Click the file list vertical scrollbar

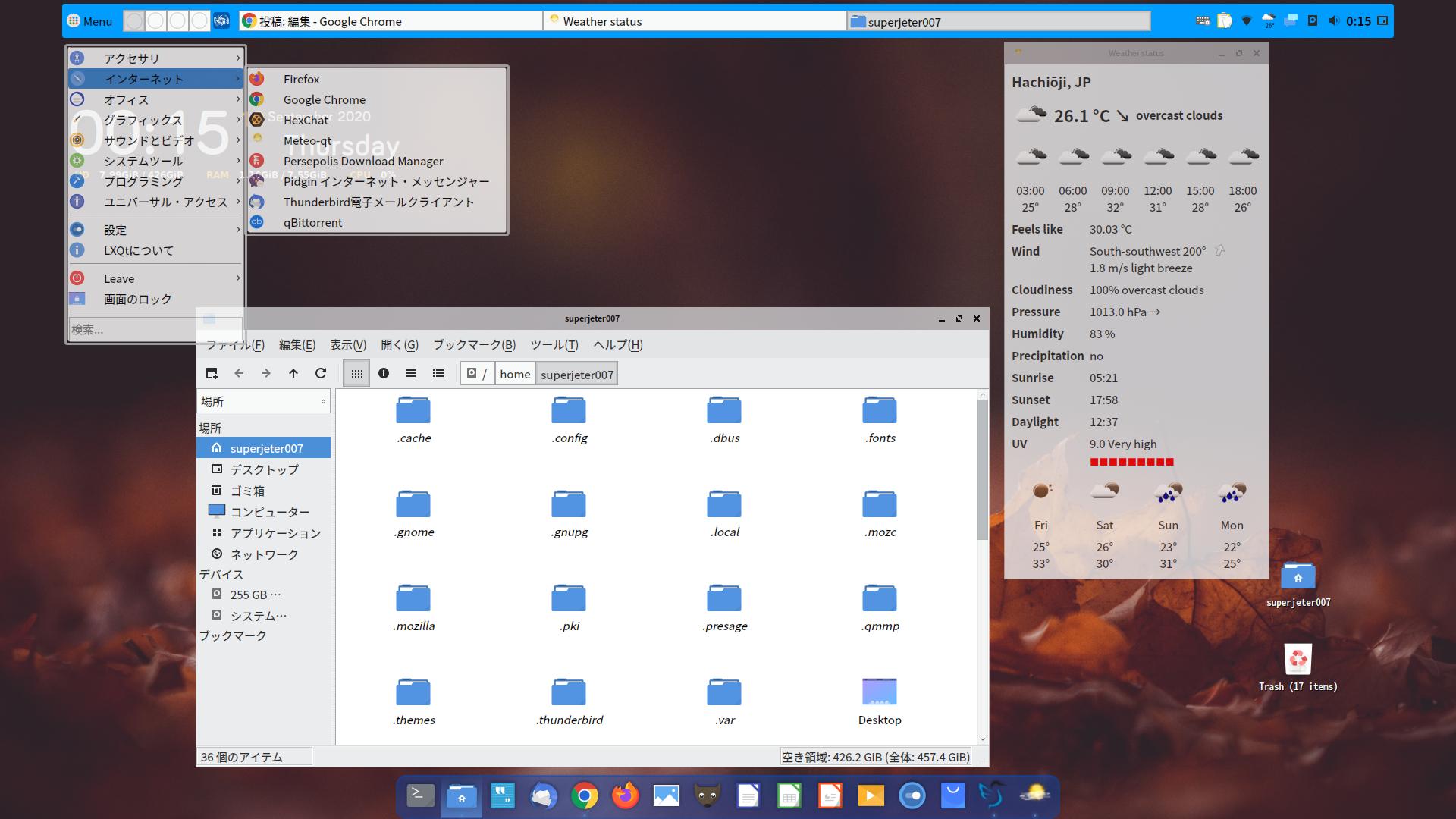(x=982, y=470)
